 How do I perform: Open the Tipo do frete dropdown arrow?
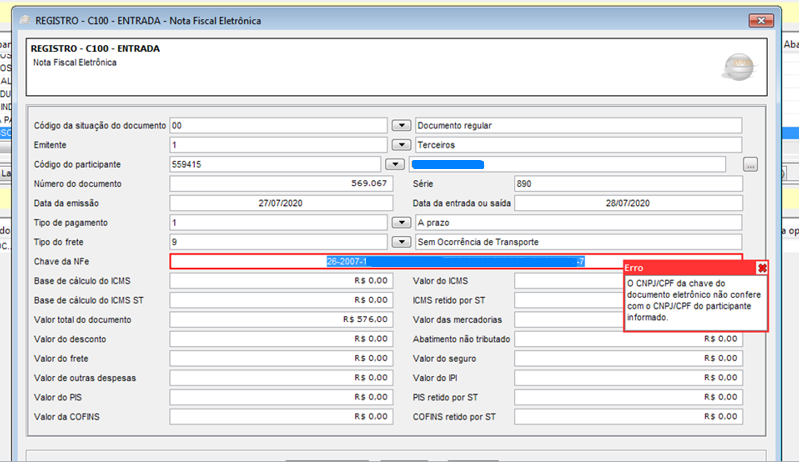(402, 242)
